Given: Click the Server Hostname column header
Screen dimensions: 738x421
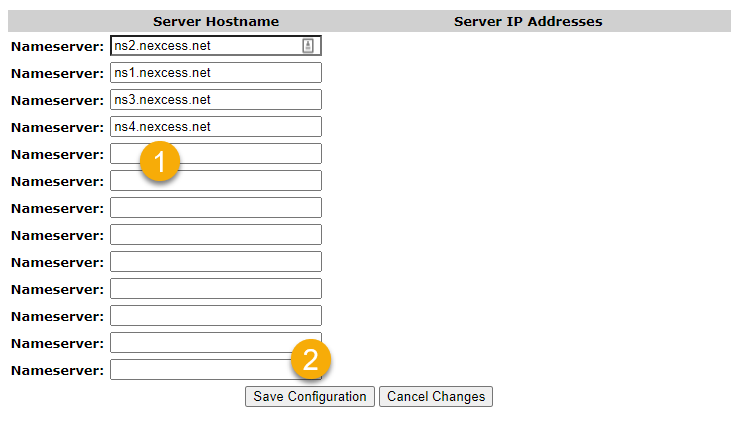Looking at the screenshot, I should pos(216,21).
